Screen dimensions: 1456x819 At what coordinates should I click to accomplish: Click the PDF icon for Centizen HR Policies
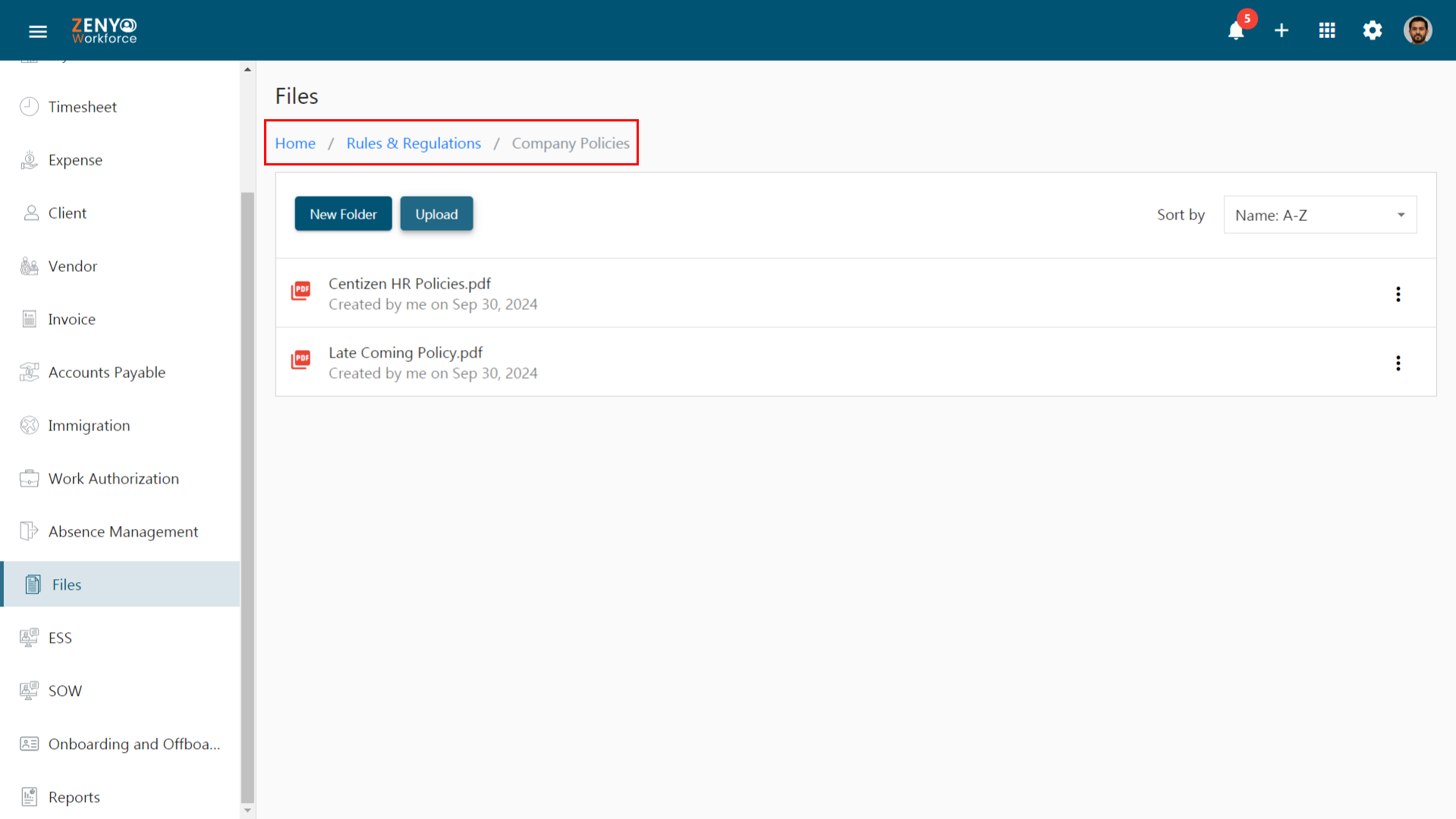(301, 291)
